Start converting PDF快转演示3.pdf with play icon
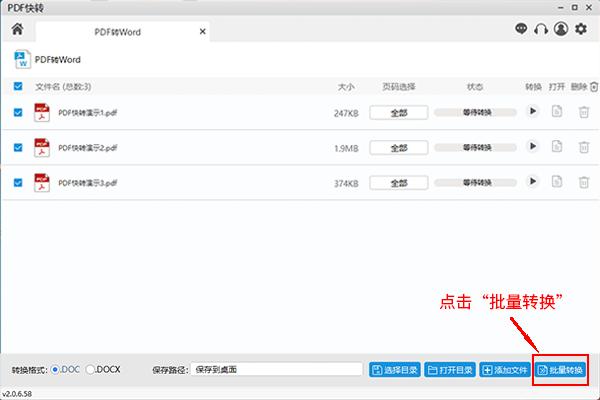The image size is (600, 400). 532,181
